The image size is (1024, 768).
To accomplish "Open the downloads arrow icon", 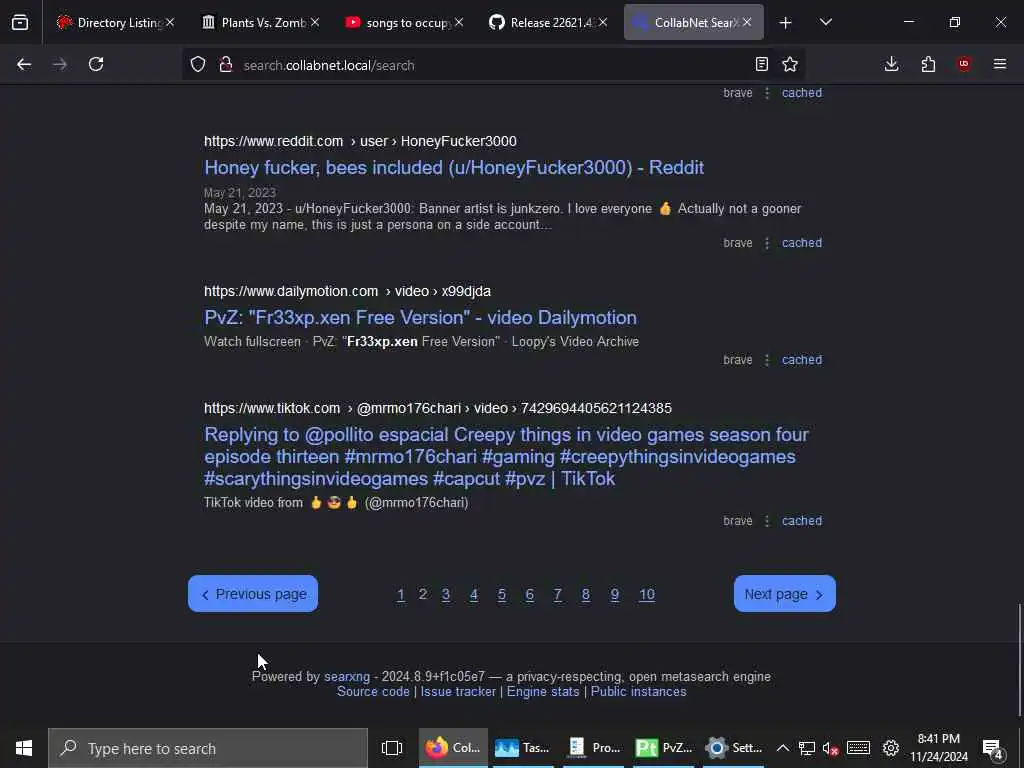I will click(x=891, y=64).
